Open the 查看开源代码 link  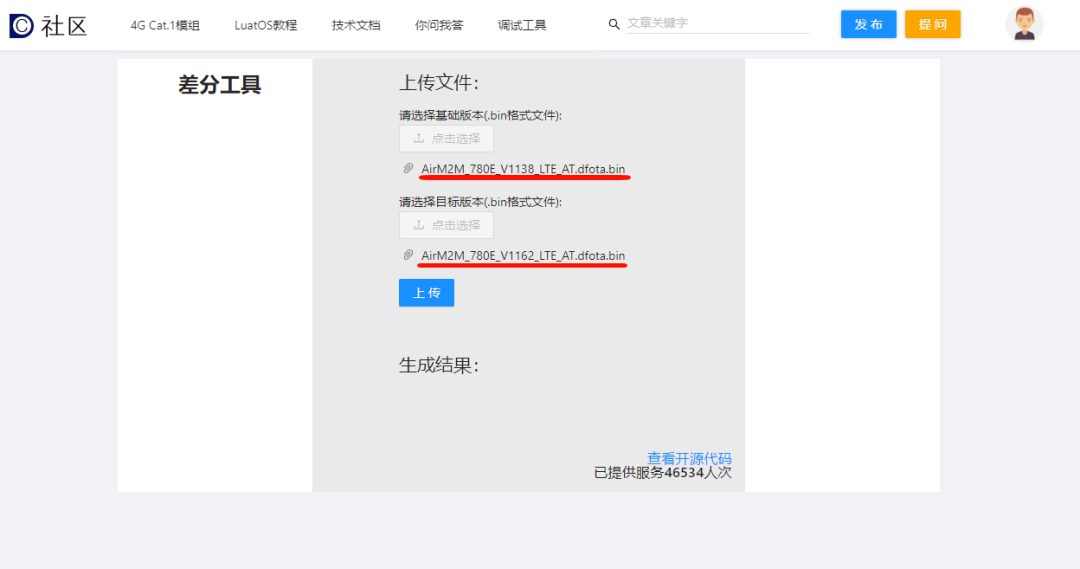[689, 458]
